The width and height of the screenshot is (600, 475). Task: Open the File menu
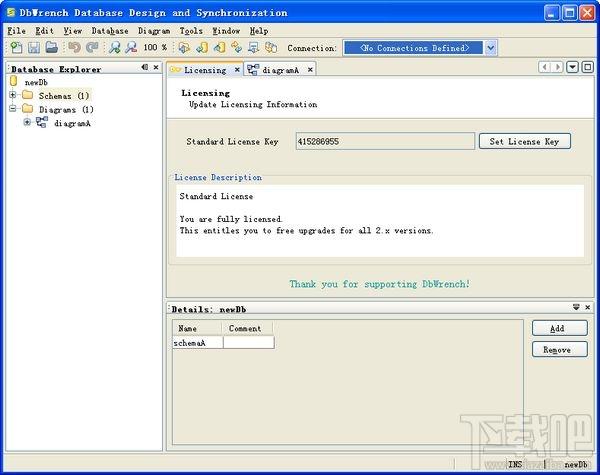pos(16,31)
